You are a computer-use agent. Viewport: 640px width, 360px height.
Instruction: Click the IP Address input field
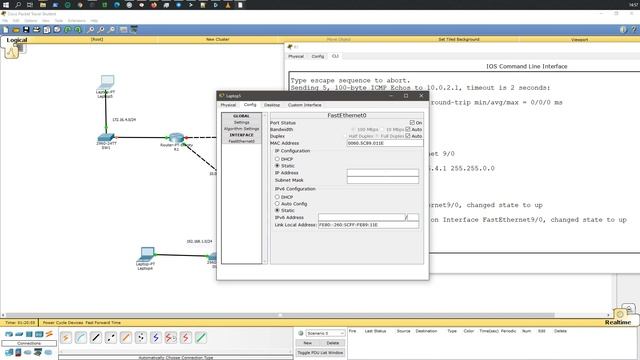pyautogui.click(x=383, y=173)
